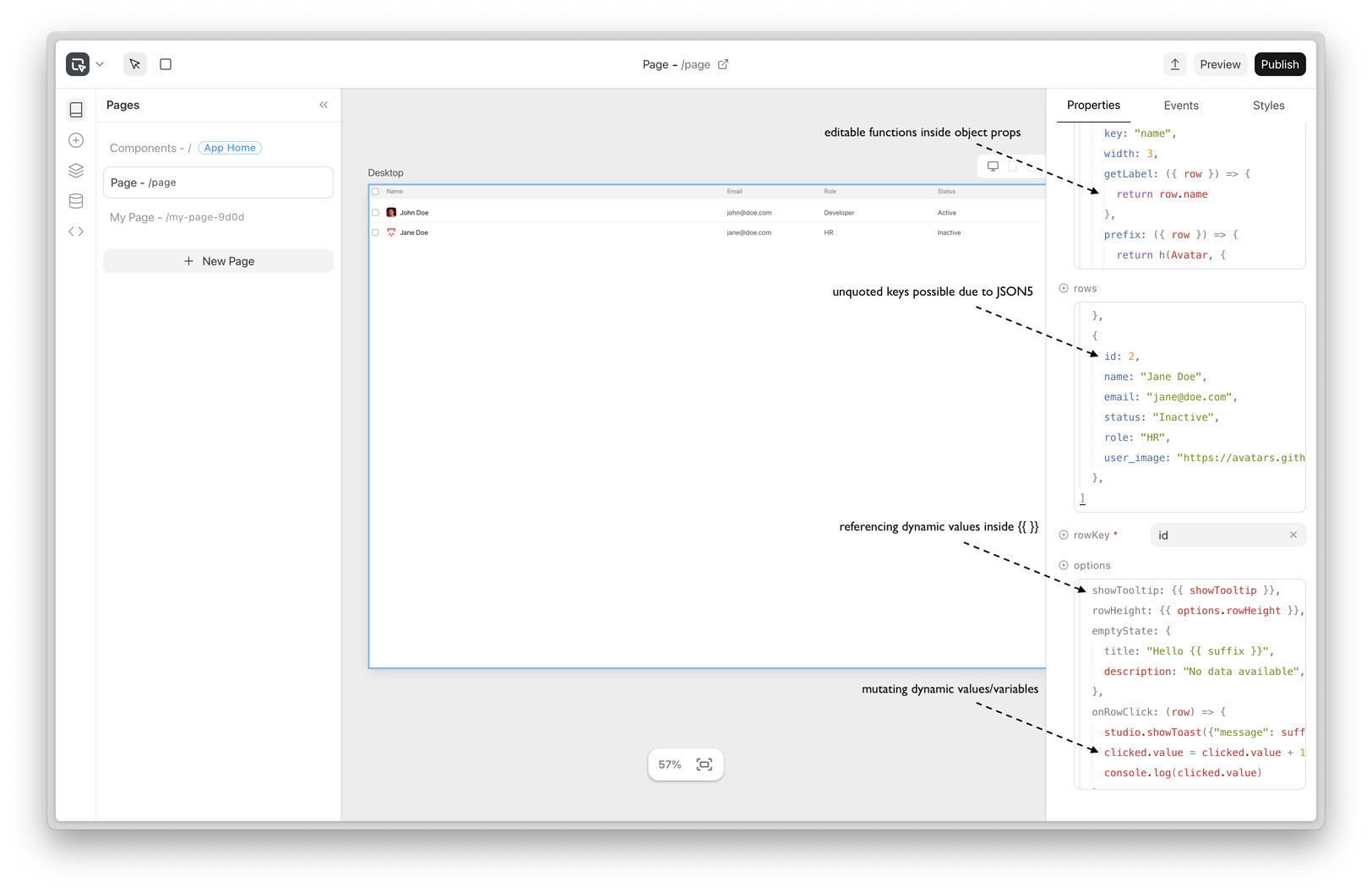Add a page with New Page button
This screenshot has height=892, width=1372.
click(x=218, y=261)
